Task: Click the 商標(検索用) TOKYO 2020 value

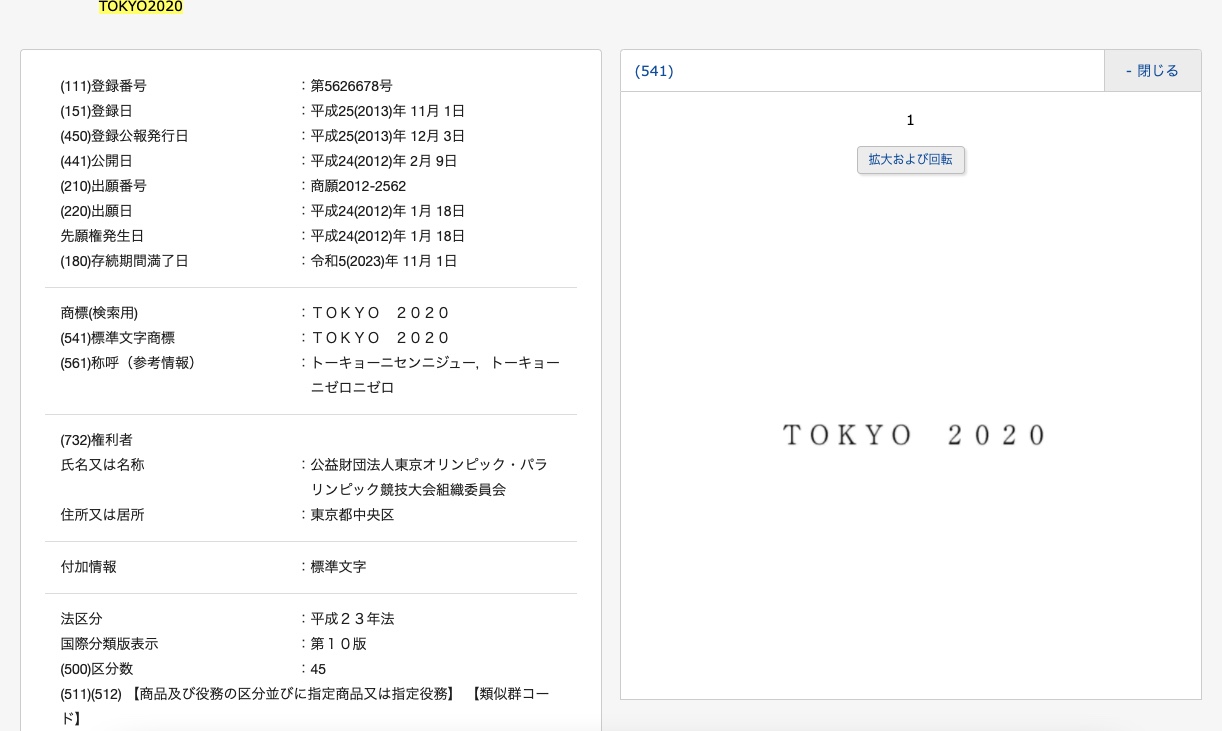Action: click(380, 313)
